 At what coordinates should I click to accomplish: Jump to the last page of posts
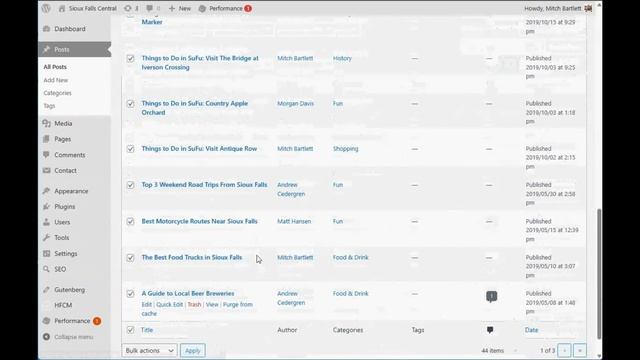pyautogui.click(x=580, y=351)
